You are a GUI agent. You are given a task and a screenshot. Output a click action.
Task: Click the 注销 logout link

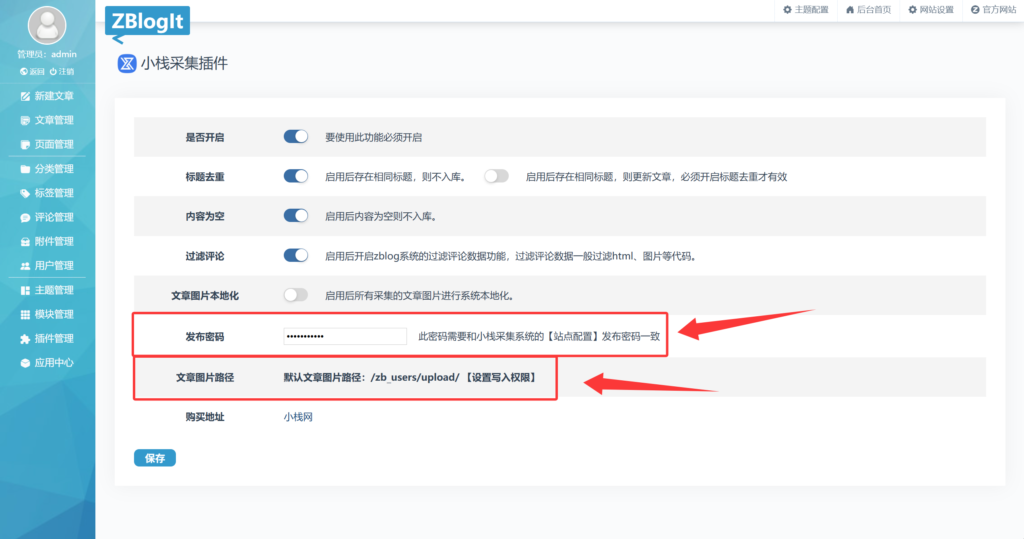(x=62, y=72)
